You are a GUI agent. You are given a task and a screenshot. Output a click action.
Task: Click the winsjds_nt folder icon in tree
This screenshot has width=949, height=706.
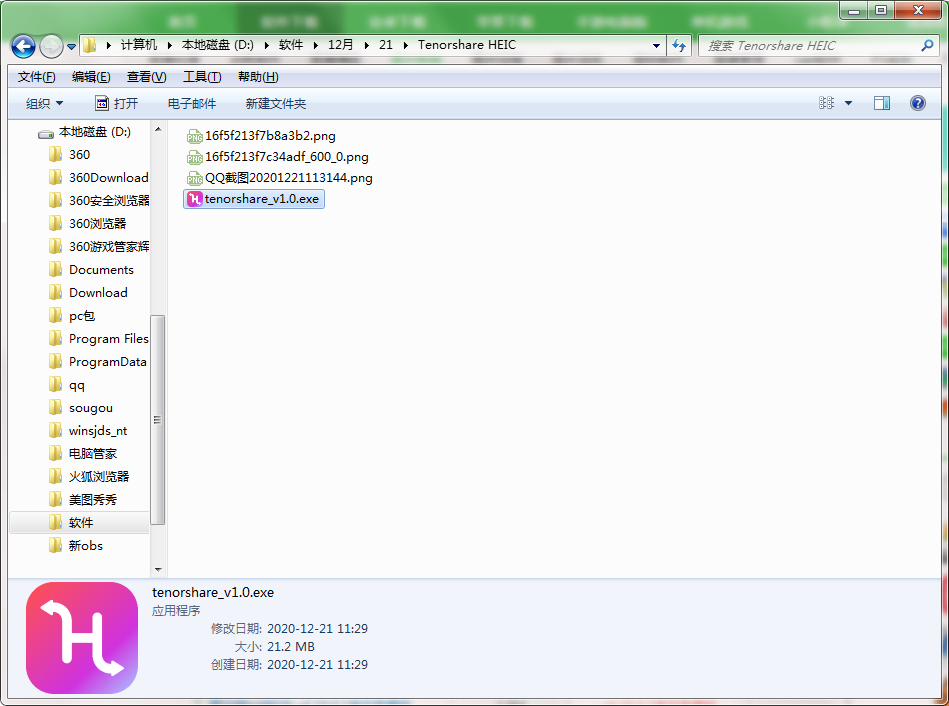55,430
